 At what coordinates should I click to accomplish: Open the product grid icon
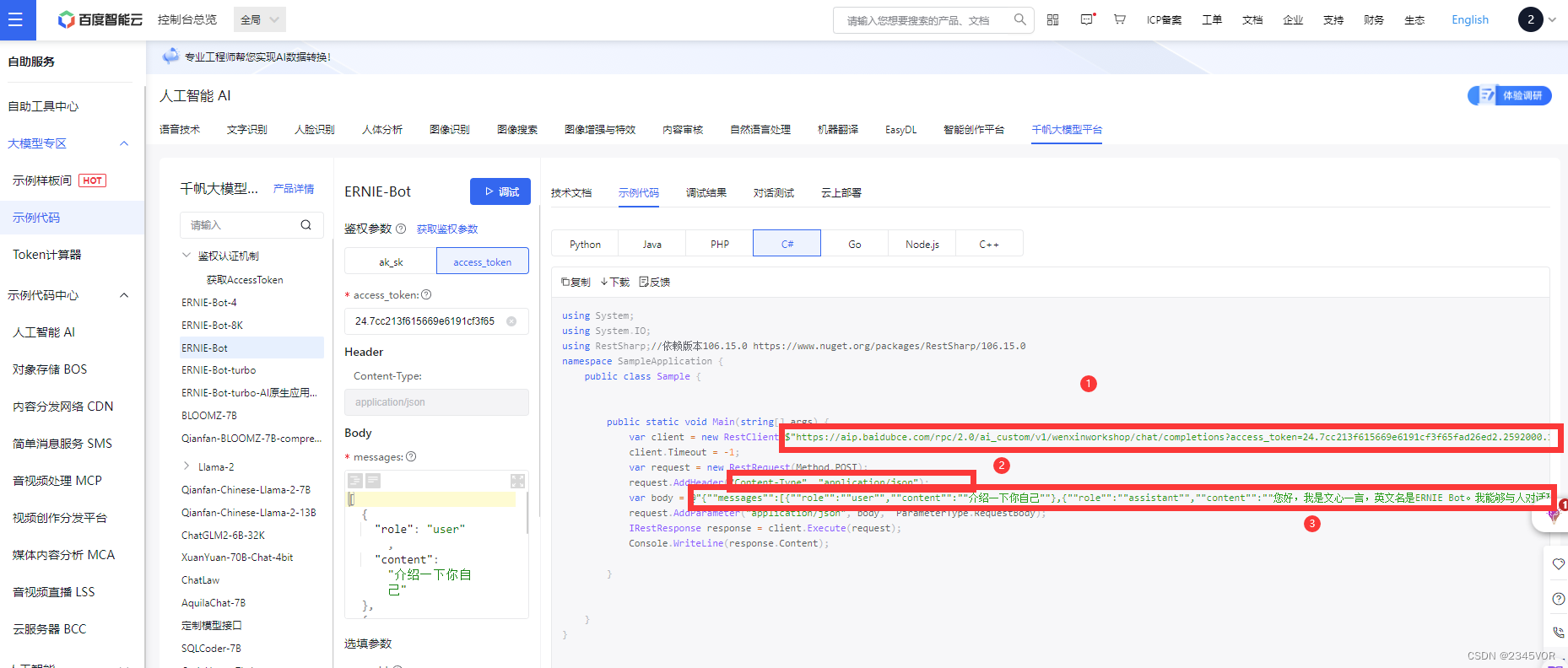click(x=1052, y=19)
